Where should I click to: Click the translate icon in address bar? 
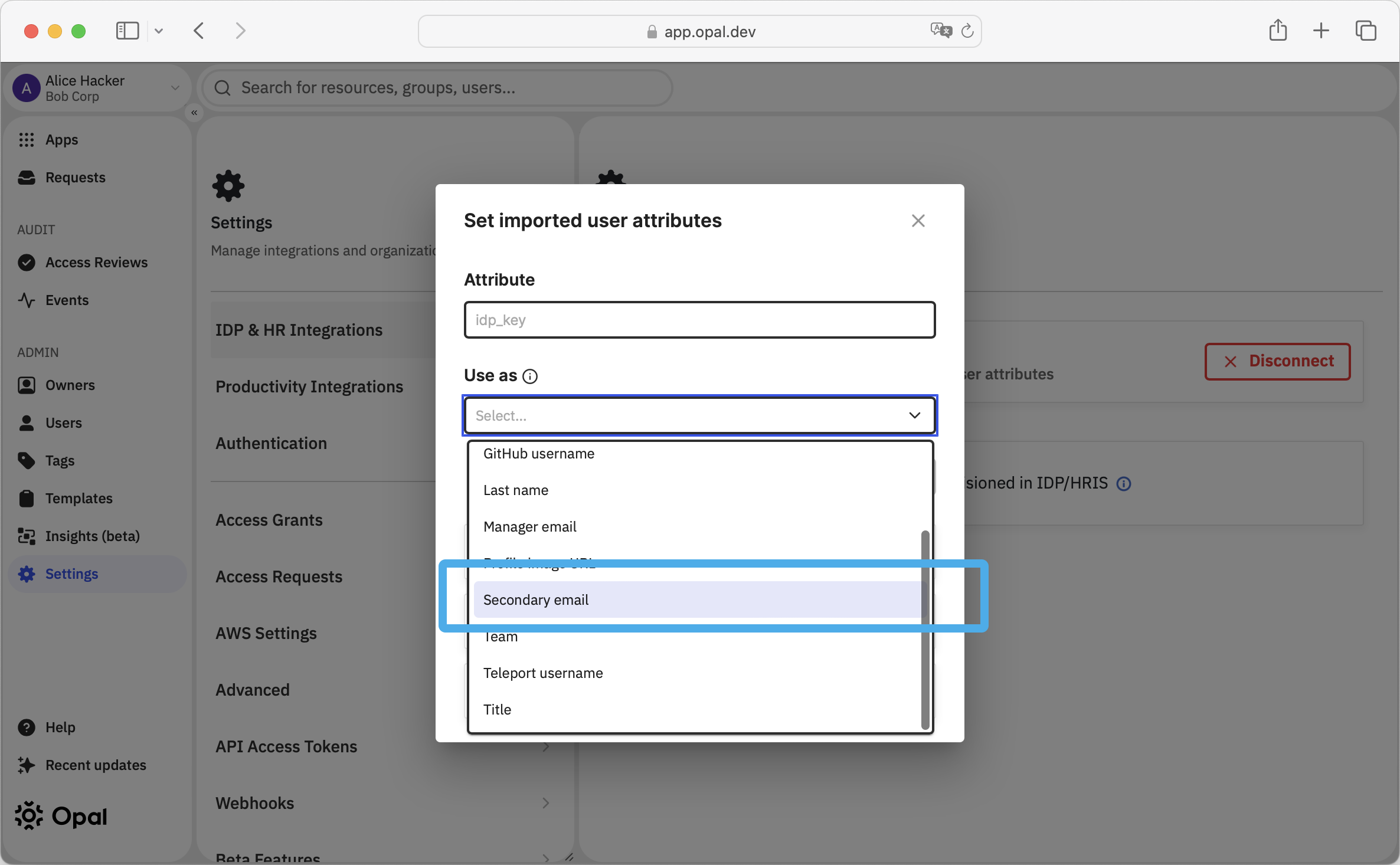tap(941, 31)
